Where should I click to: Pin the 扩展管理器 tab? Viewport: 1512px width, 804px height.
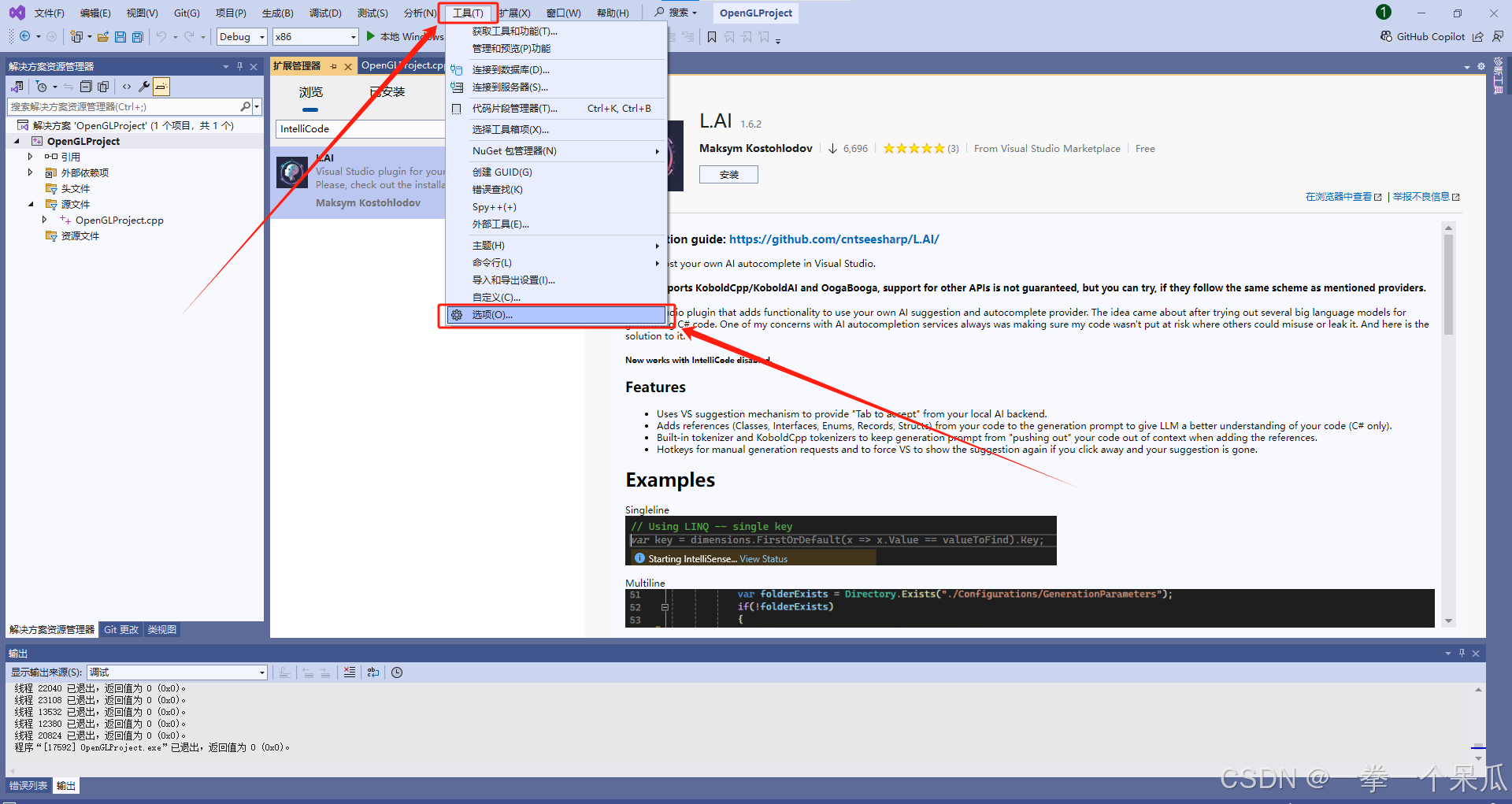point(334,67)
